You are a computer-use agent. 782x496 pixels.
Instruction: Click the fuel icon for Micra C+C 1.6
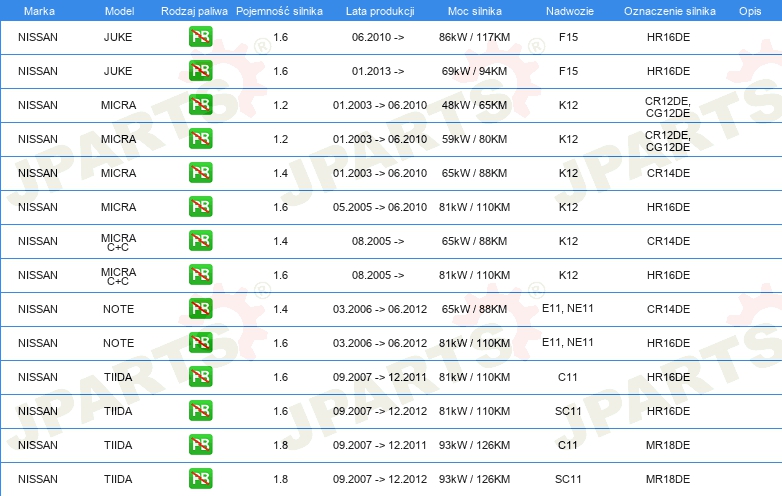[x=200, y=275]
